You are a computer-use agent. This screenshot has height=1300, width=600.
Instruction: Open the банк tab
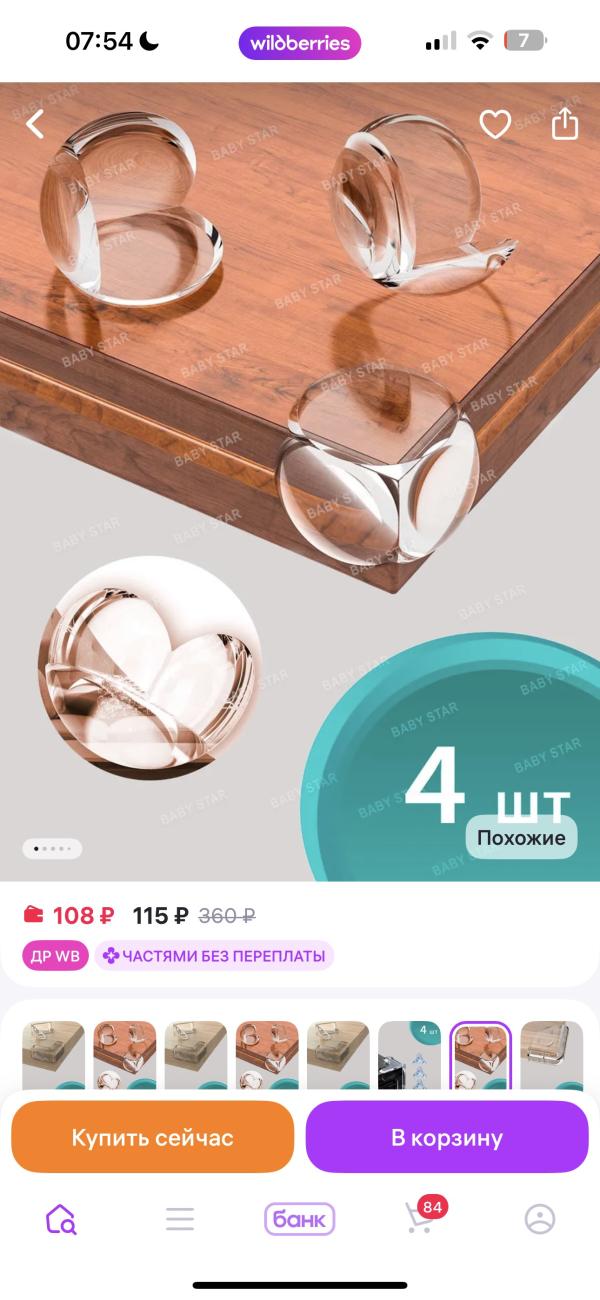(299, 1219)
